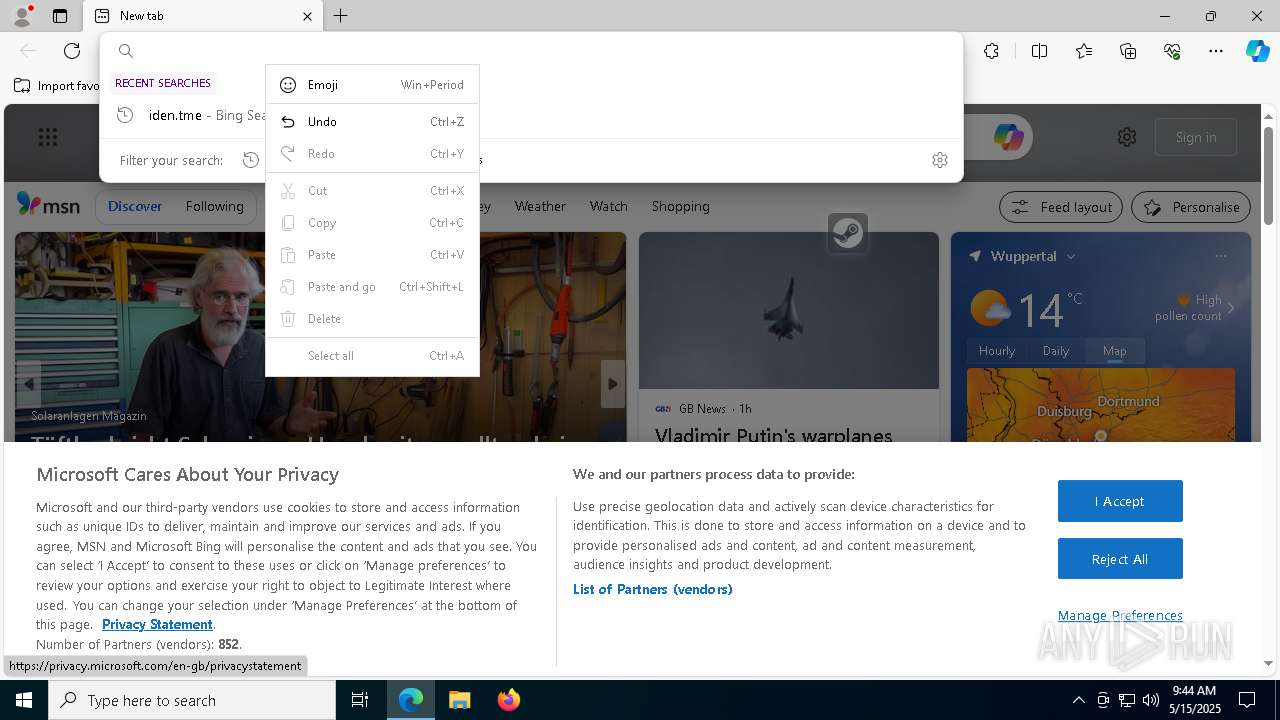
Task: Open Collections icon in toolbar
Action: pos(1128,51)
